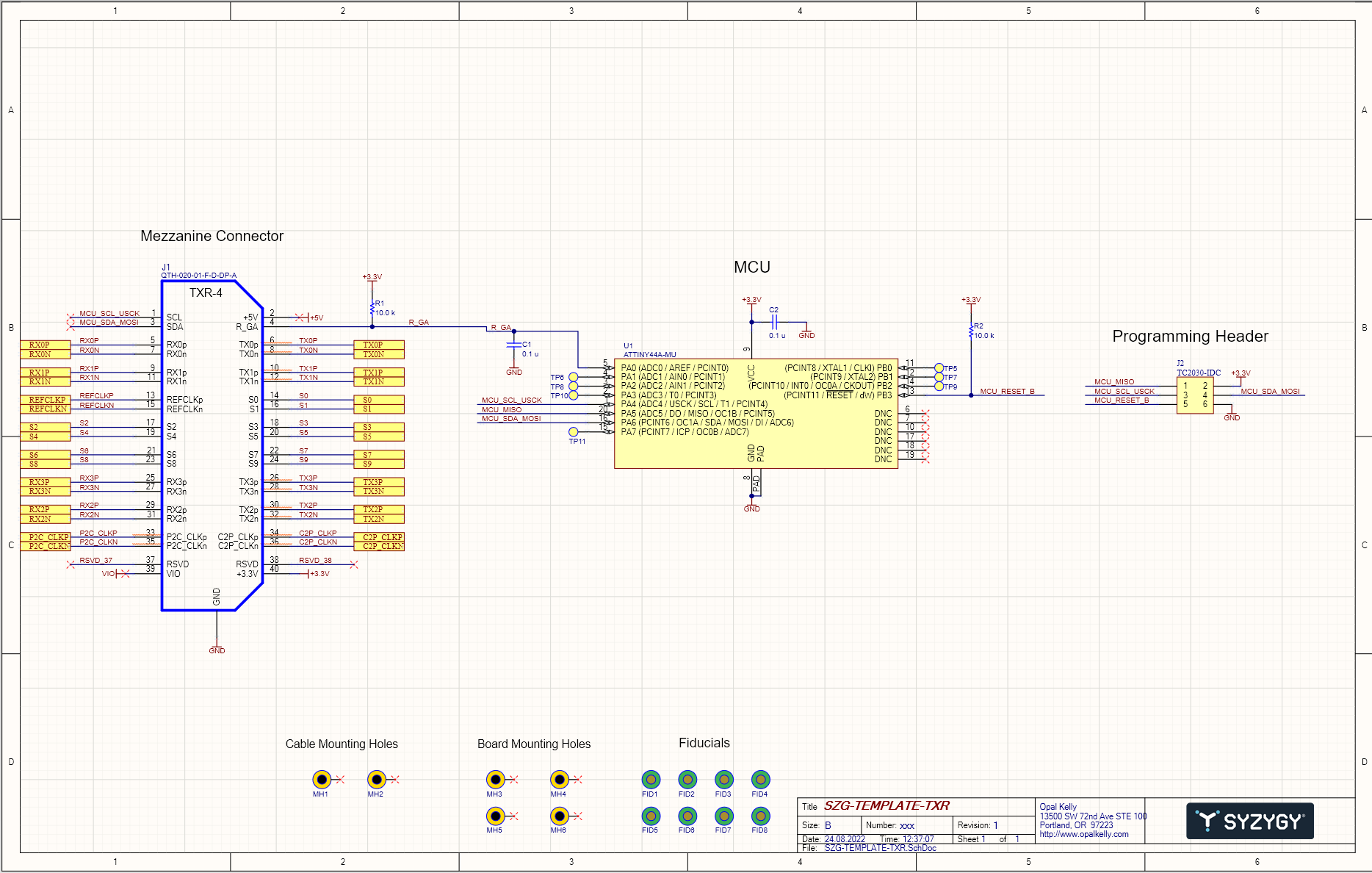Select the Fiducials label

[x=704, y=743]
